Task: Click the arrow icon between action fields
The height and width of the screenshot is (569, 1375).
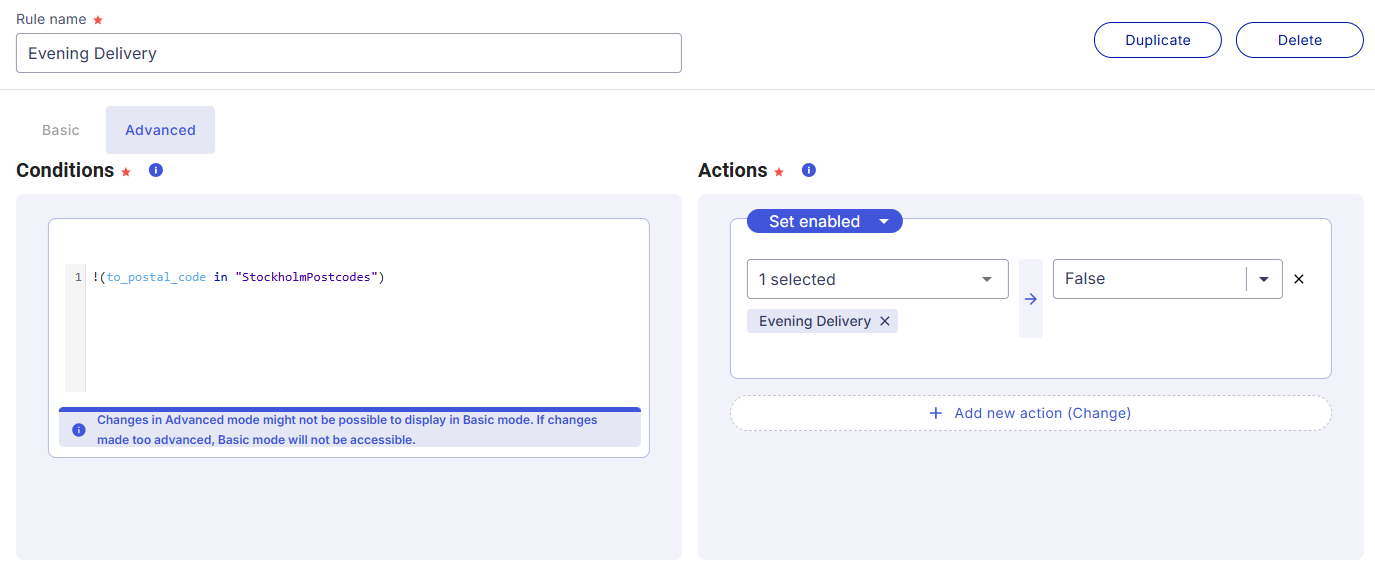Action: (x=1031, y=299)
